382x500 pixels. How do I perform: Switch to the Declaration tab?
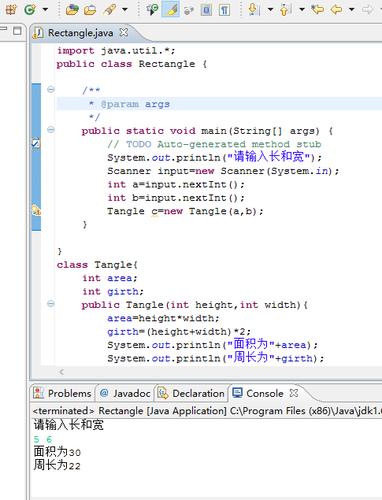coord(191,393)
